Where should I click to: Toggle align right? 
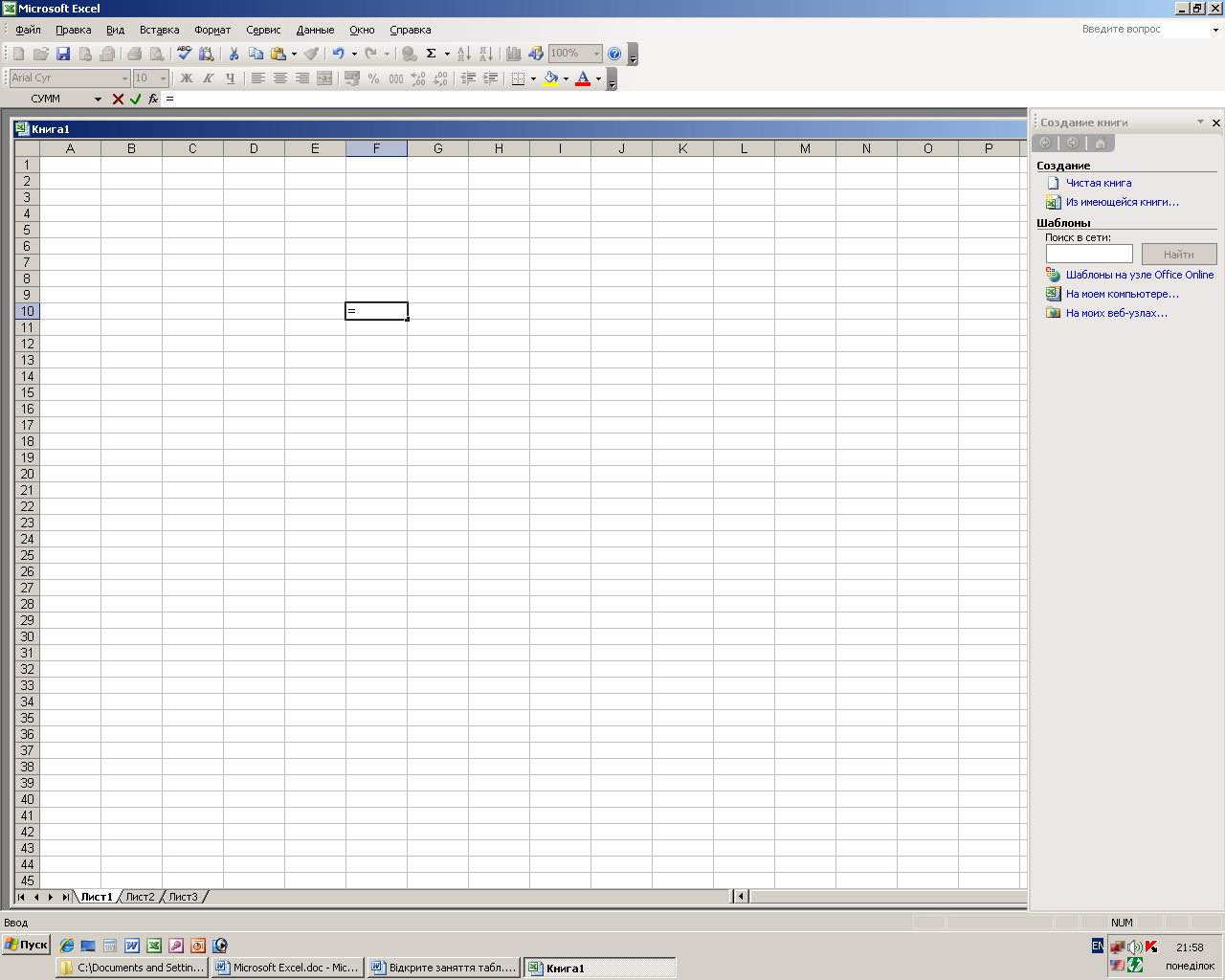(x=301, y=78)
